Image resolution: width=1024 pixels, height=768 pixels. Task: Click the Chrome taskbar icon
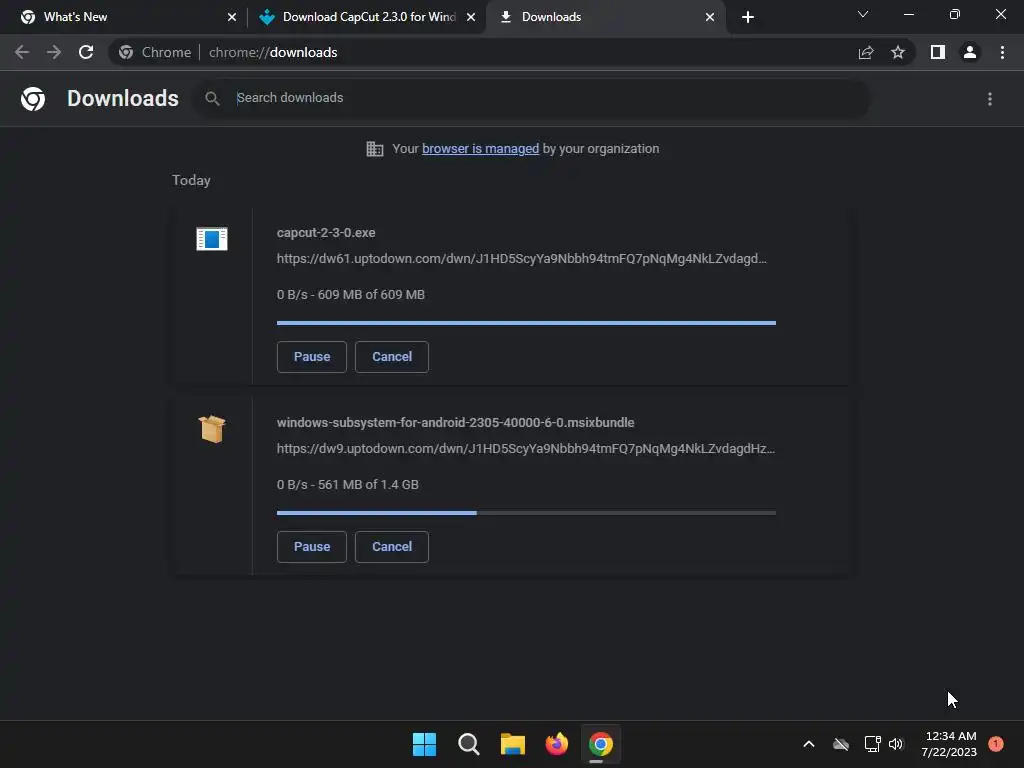(x=601, y=744)
